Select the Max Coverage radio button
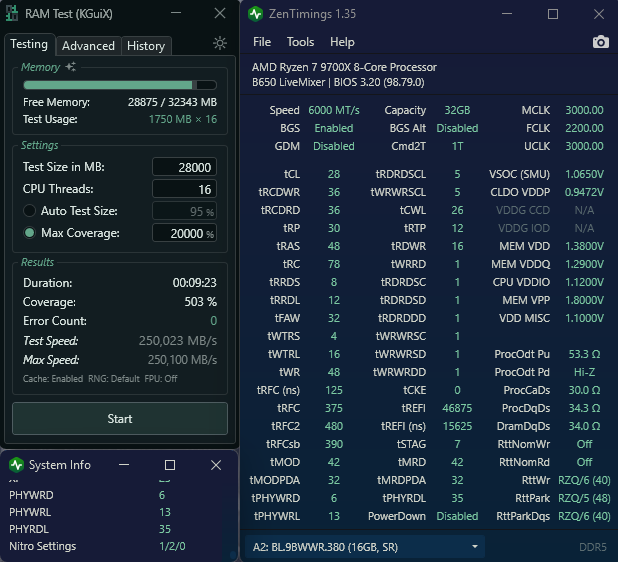This screenshot has height=562, width=618. pos(29,233)
